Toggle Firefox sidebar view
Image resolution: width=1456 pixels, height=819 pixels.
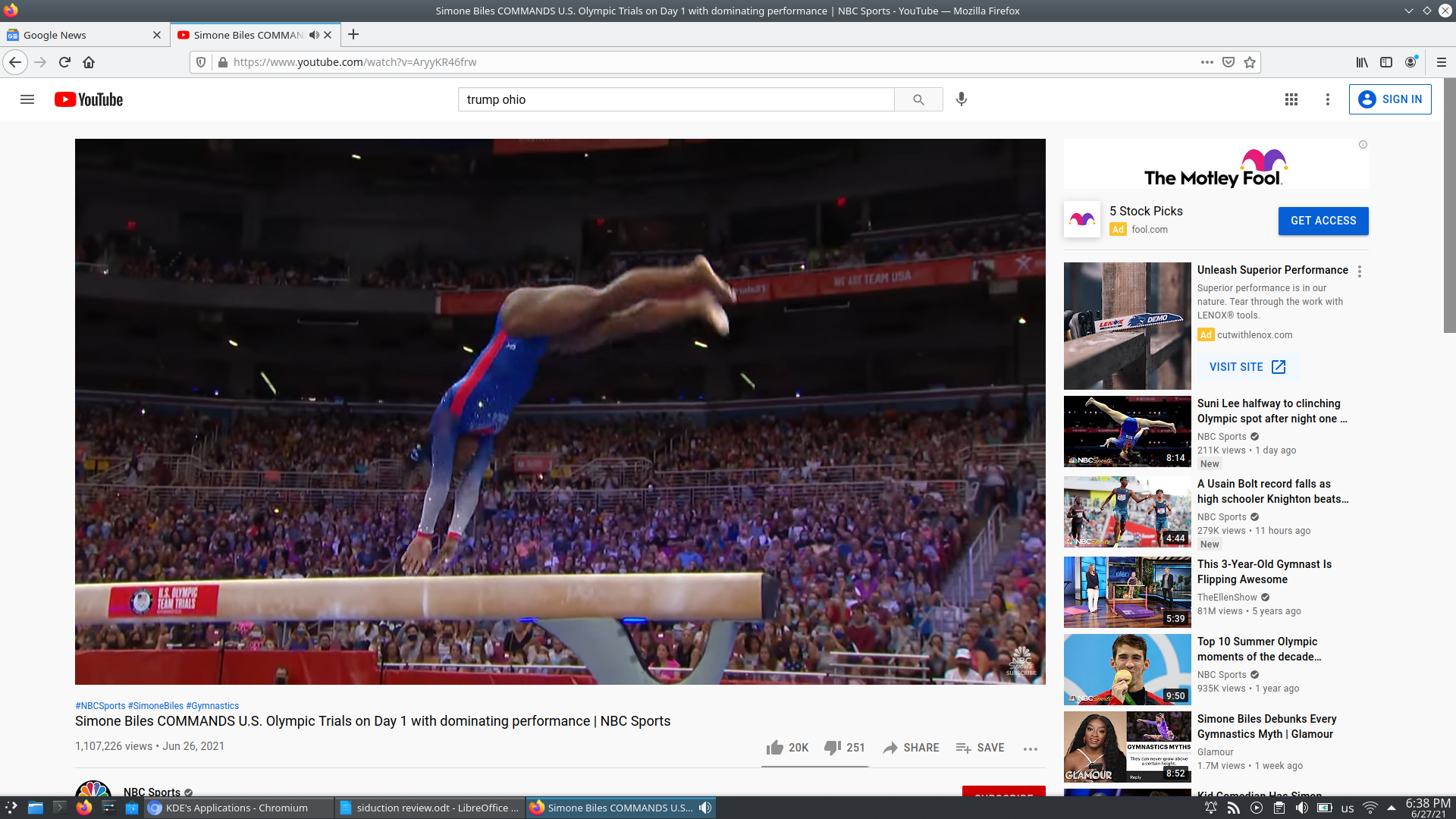[1386, 62]
